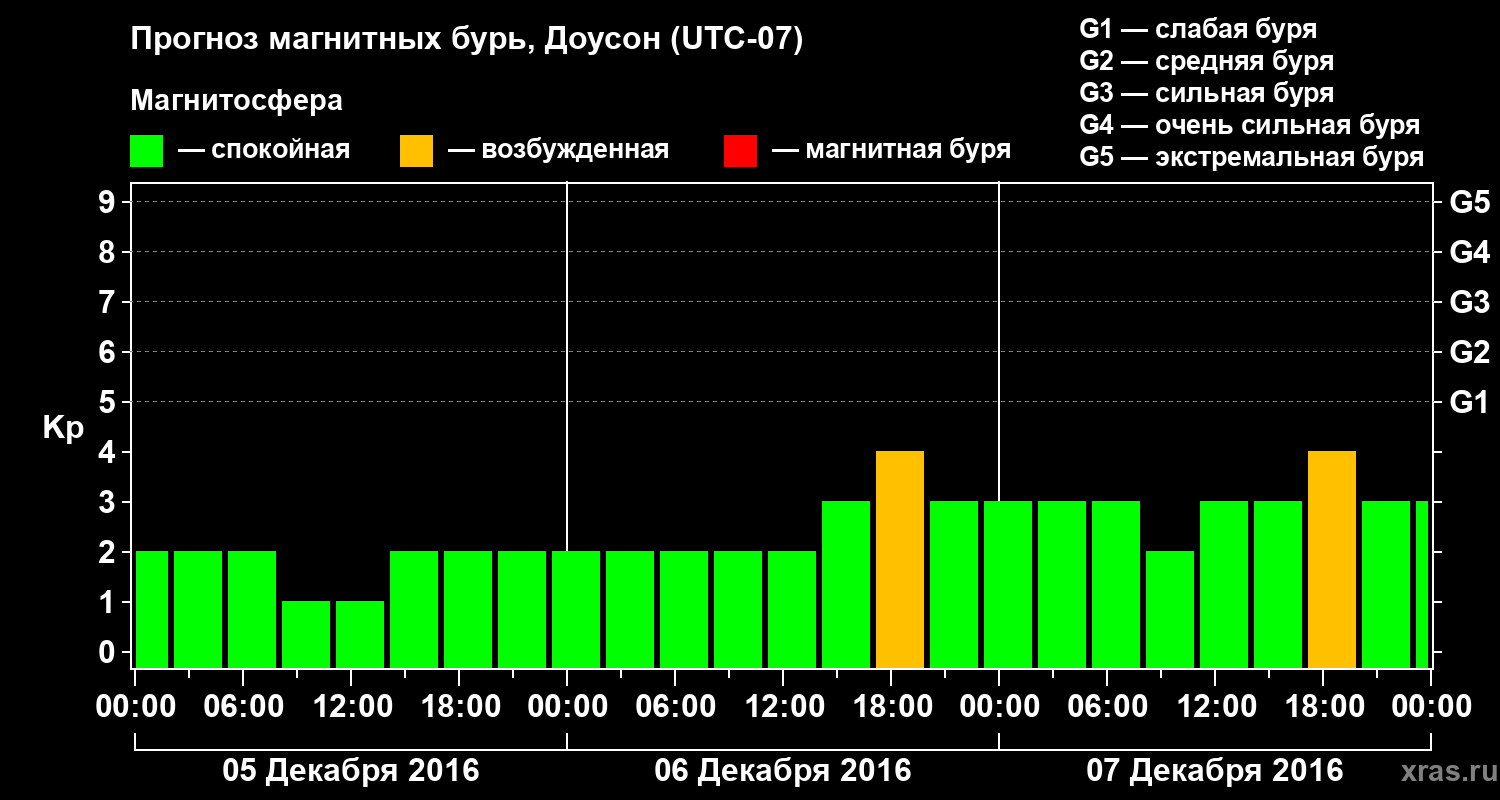Click the red 'магнитная буря' legend swatch
The height and width of the screenshot is (800, 1500).
(740, 151)
